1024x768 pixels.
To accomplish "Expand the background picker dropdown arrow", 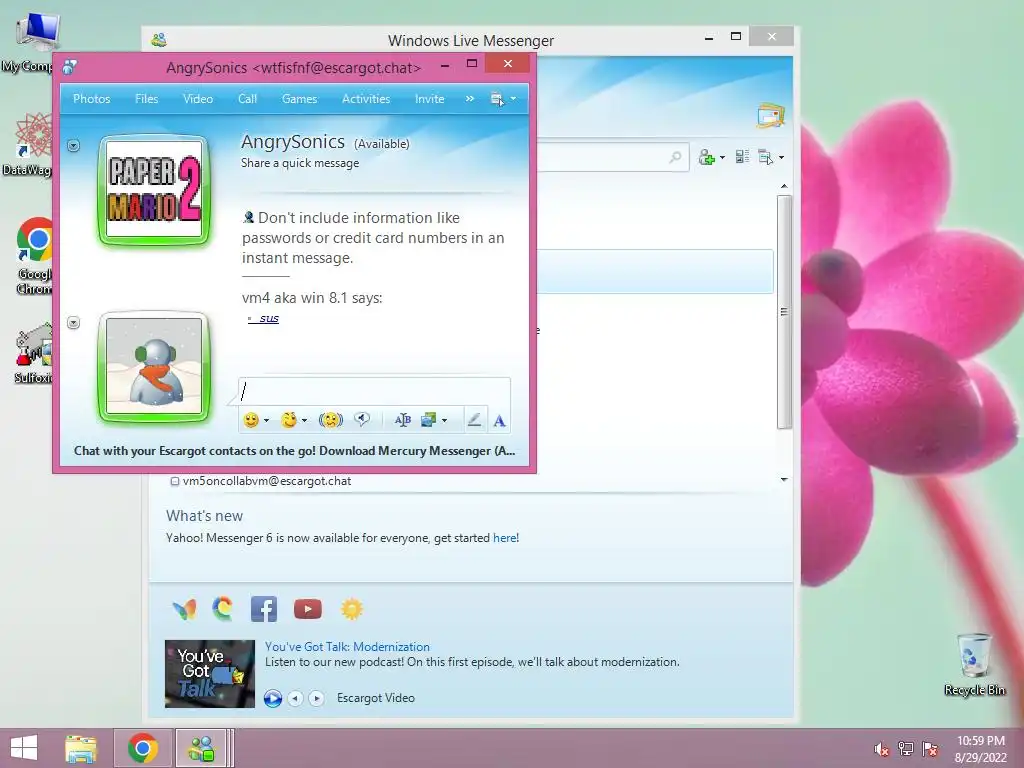I will click(445, 421).
